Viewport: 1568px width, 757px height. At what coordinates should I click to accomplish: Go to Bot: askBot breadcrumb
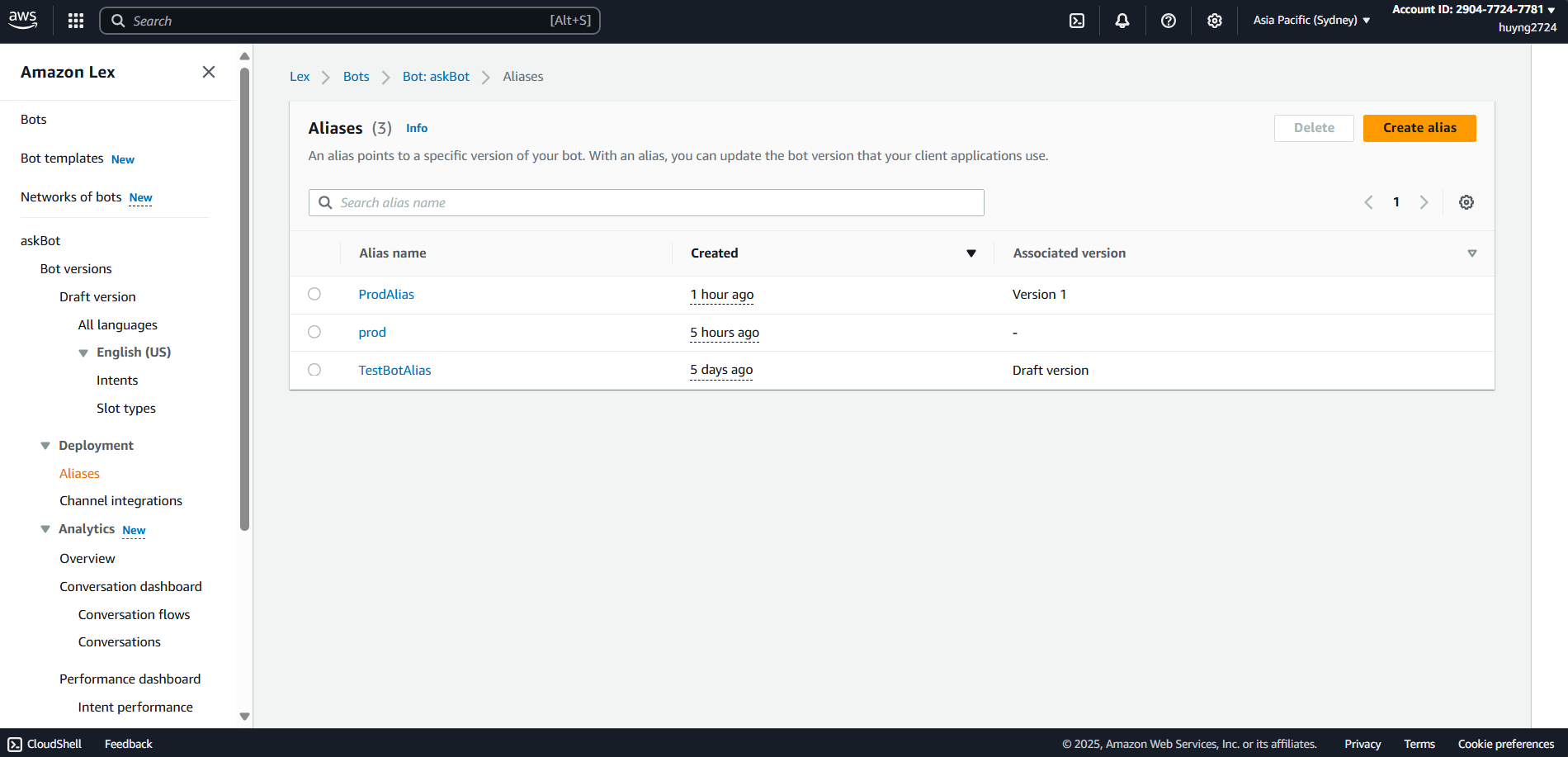tap(436, 77)
